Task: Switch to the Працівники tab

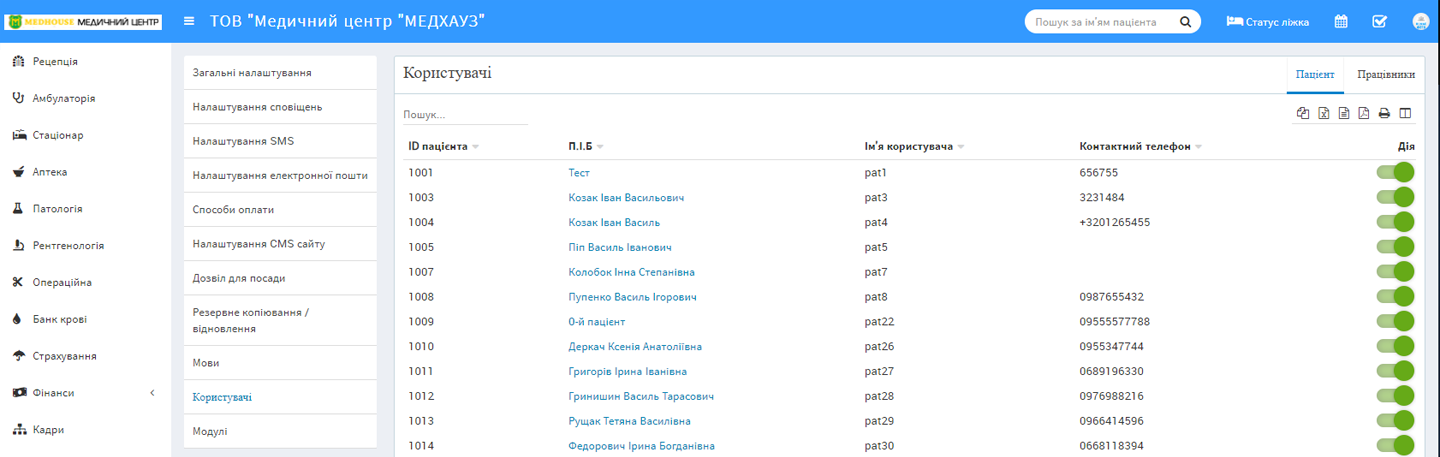Action: 1385,75
